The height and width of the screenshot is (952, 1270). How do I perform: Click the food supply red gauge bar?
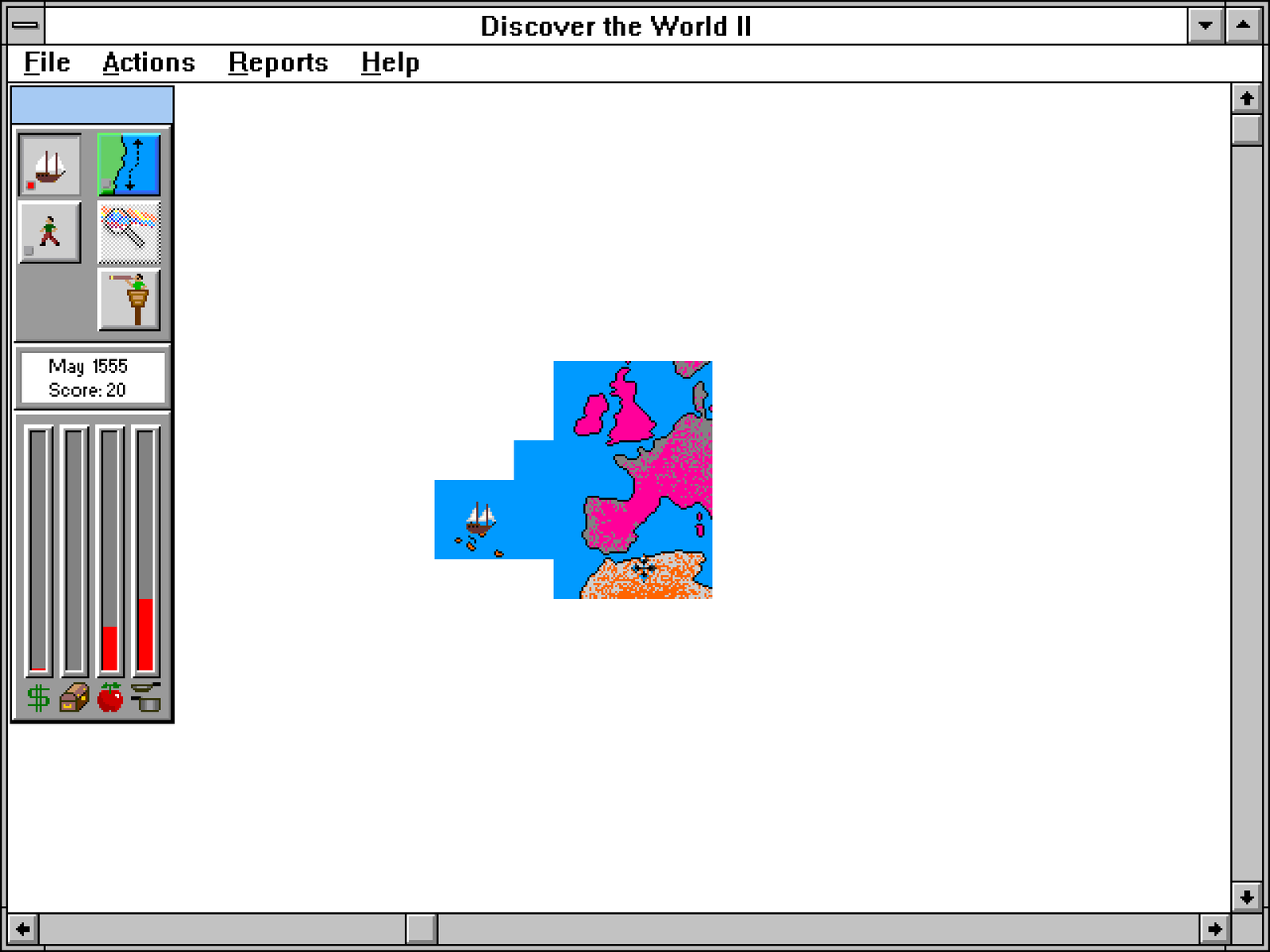(110, 551)
